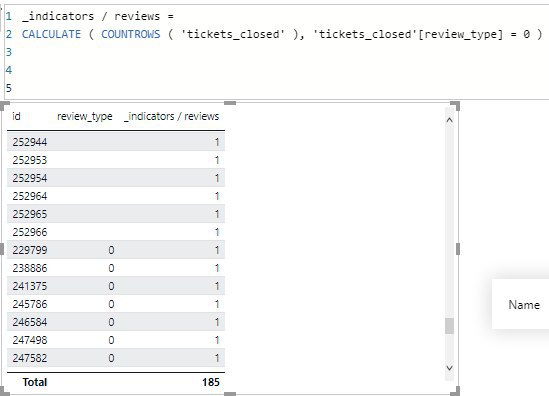Click review_type value 0 for id 229799
The height and width of the screenshot is (396, 549).
click(111, 250)
